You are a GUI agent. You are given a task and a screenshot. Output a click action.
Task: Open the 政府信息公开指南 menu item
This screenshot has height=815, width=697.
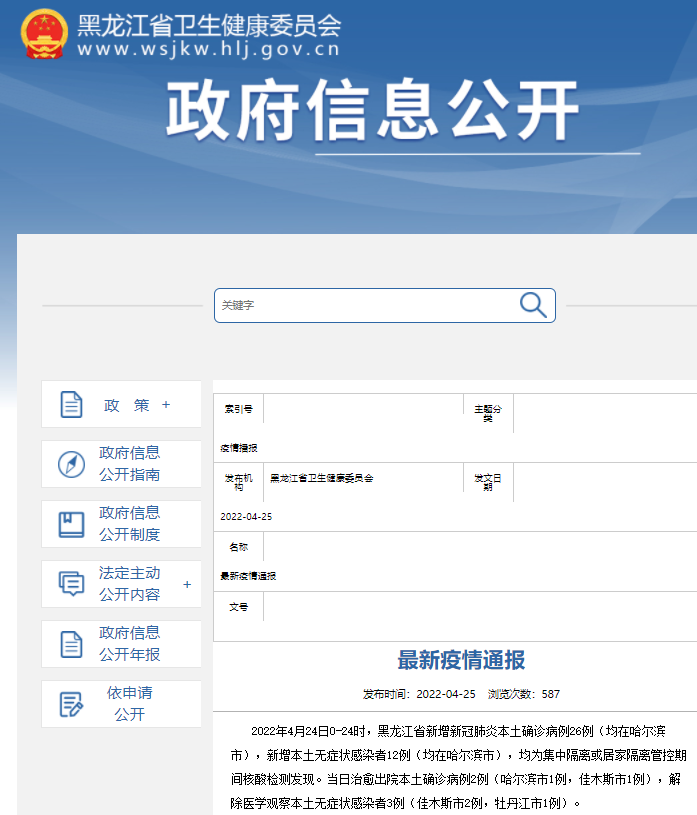129,464
